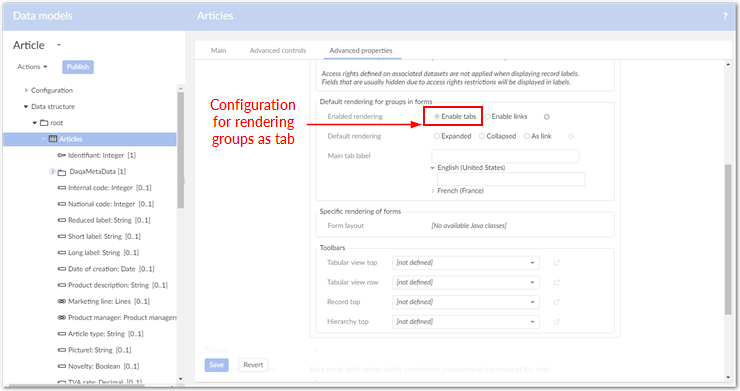Expand the Configuration tree node
Image resolution: width=740 pixels, height=391 pixels.
[x=26, y=90]
